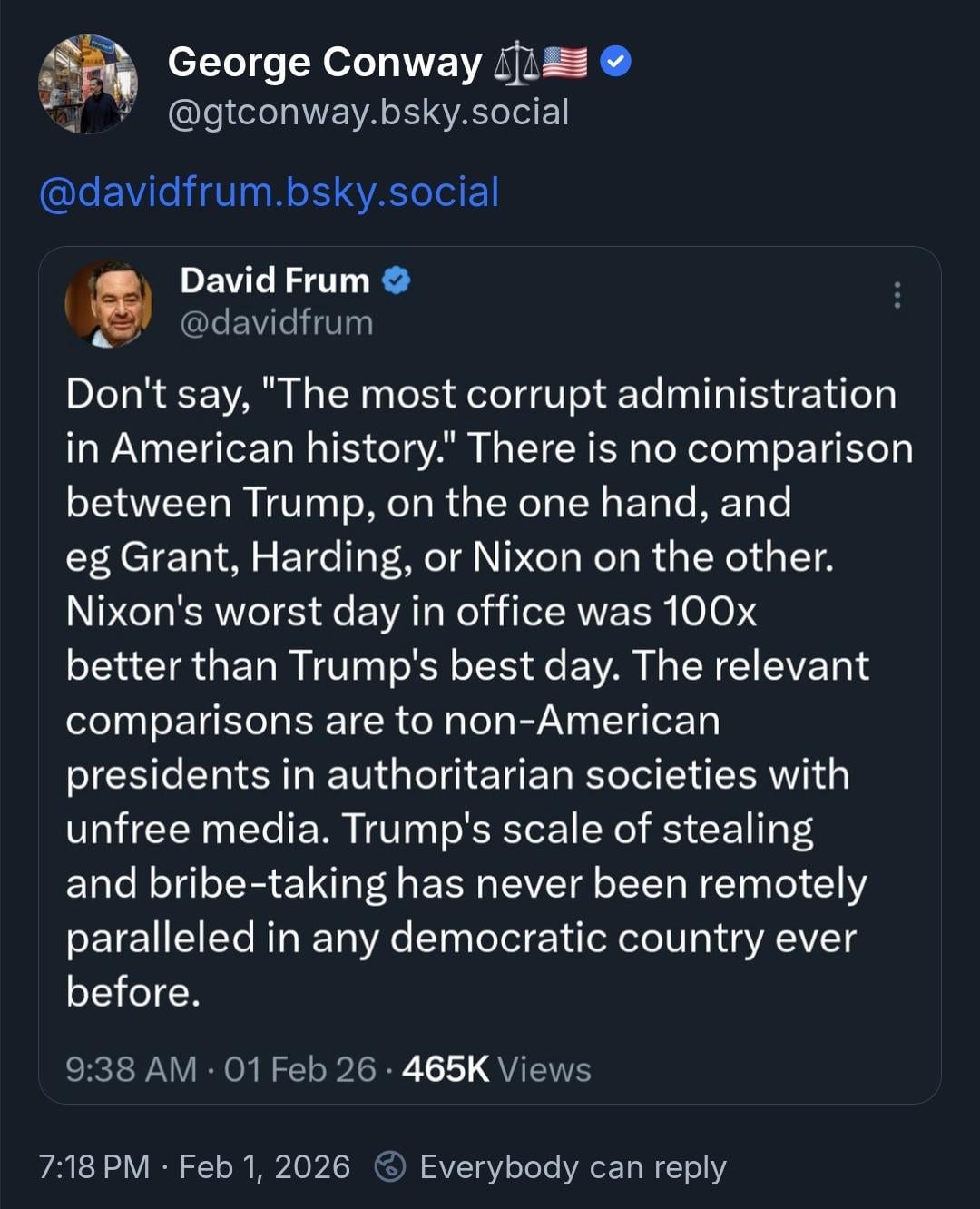Image resolution: width=980 pixels, height=1209 pixels.
Task: Open the @davidfrum.bsky.social mention link
Action: [x=269, y=192]
